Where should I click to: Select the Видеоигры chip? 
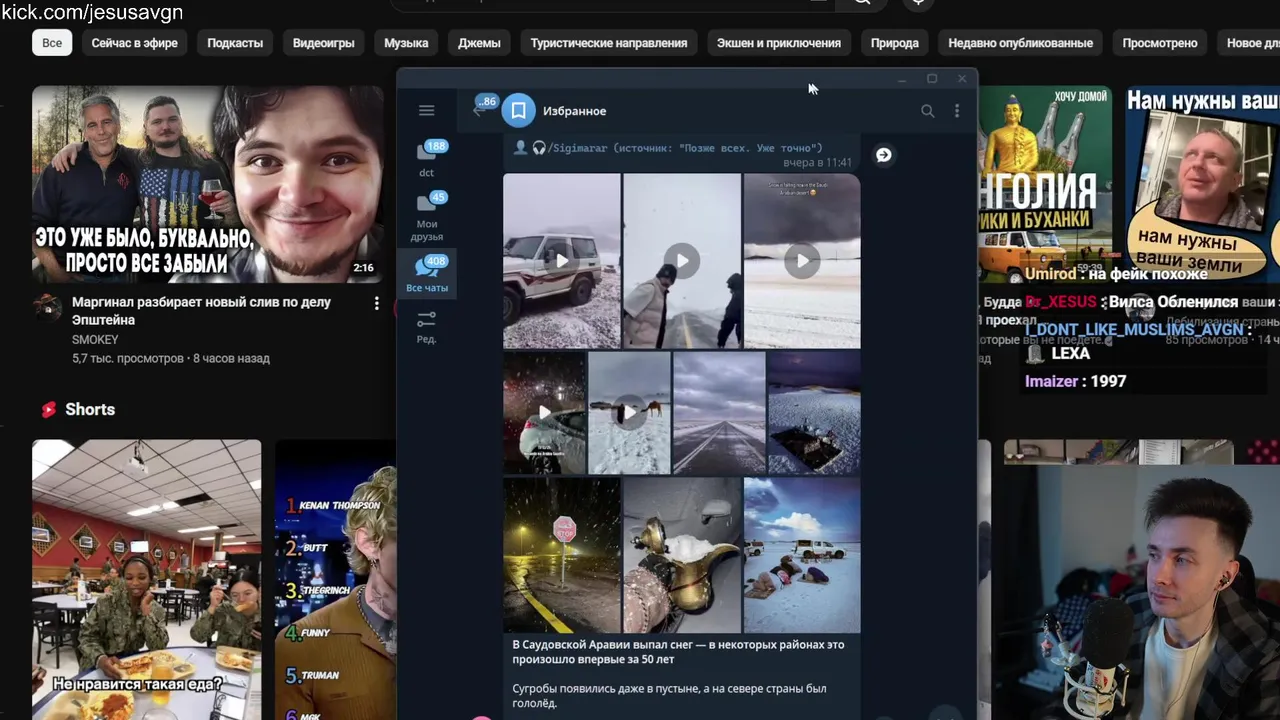coord(324,43)
